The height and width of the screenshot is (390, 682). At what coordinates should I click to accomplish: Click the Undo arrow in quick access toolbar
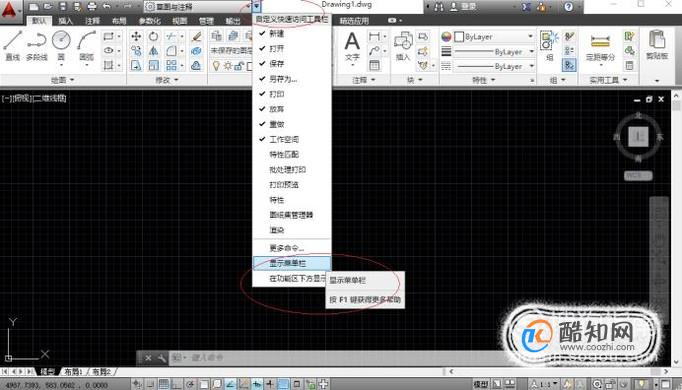107,7
